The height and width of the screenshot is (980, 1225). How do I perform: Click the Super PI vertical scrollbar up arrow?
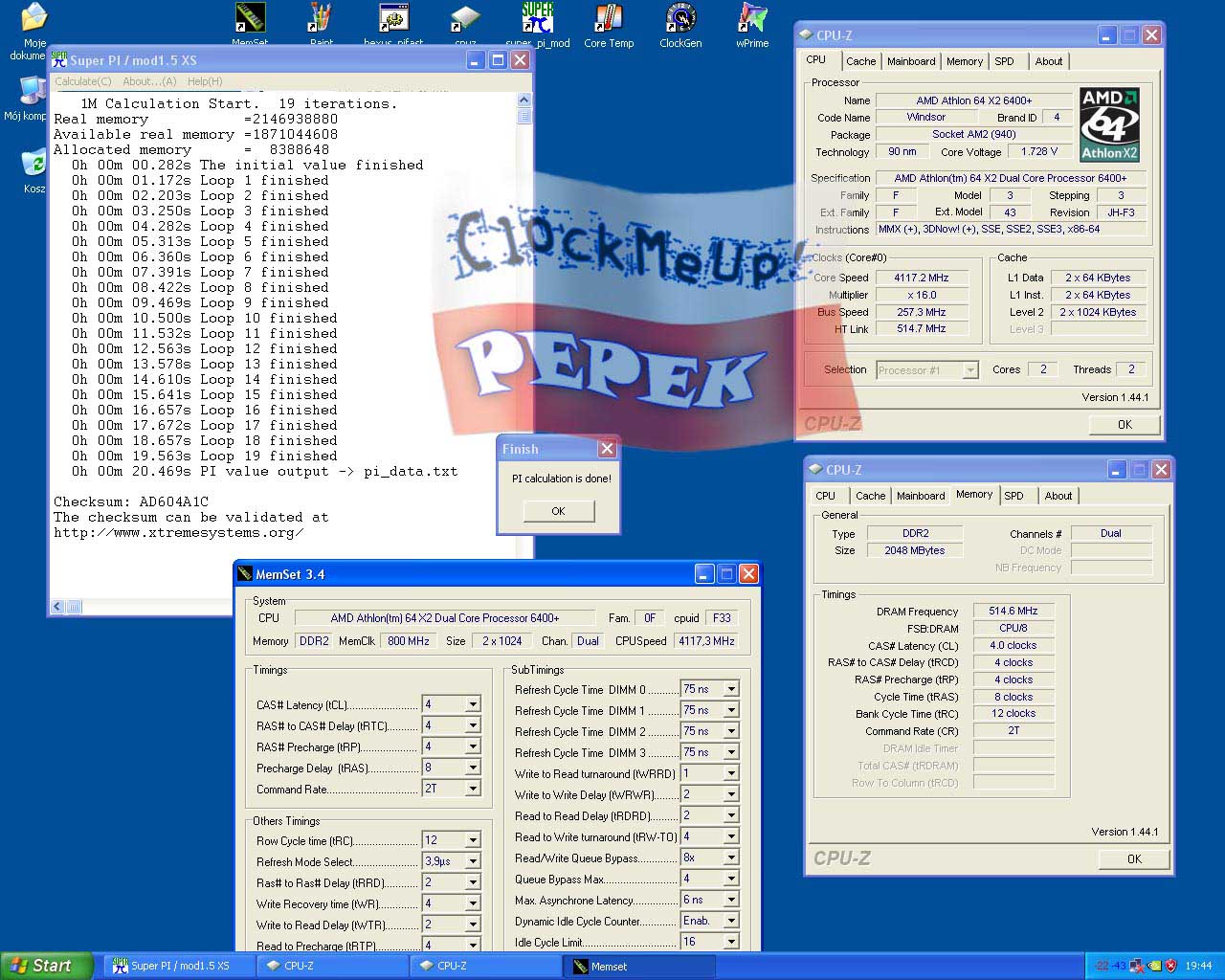tap(524, 100)
